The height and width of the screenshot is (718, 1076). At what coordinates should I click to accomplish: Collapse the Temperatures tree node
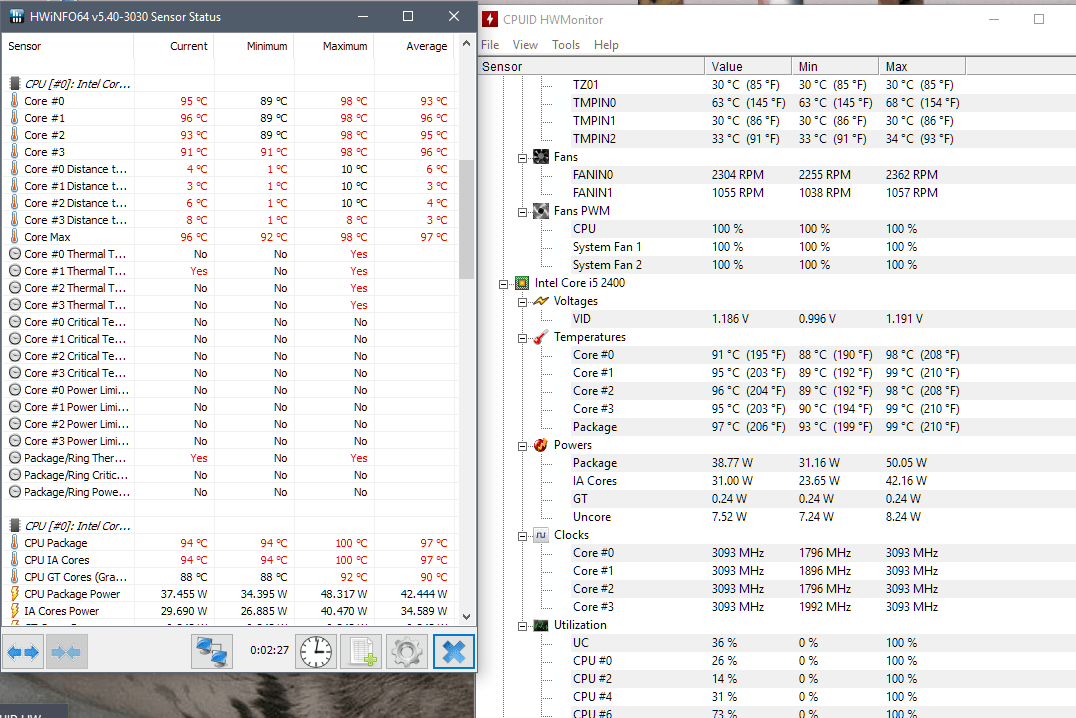[x=522, y=338]
